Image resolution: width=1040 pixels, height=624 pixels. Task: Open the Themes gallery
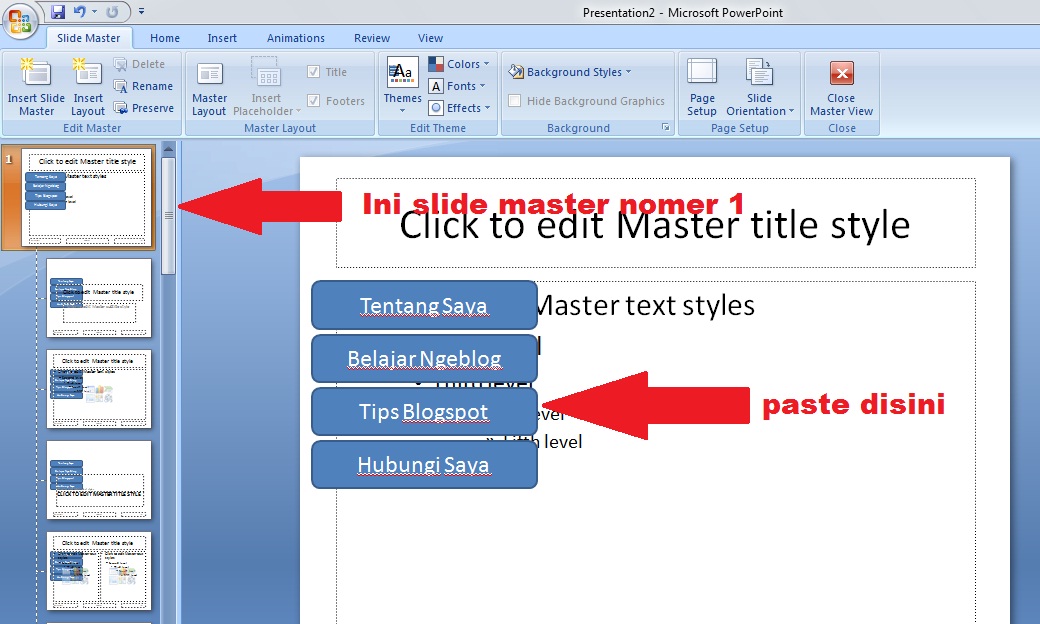pyautogui.click(x=402, y=85)
